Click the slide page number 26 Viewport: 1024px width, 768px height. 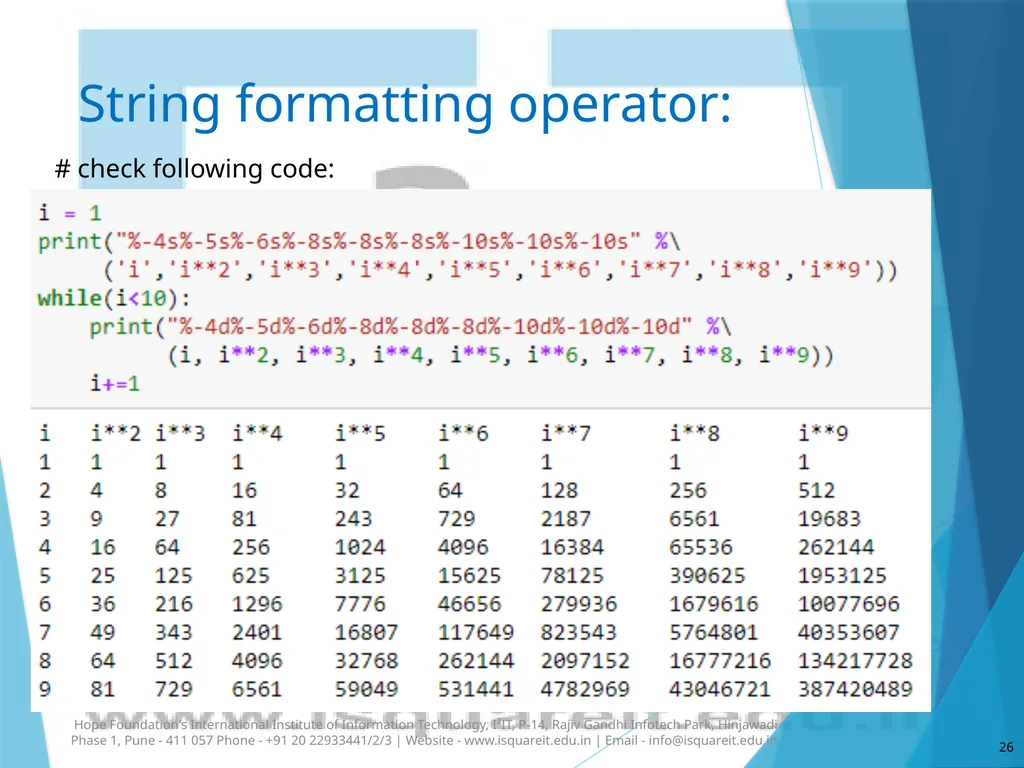1006,747
